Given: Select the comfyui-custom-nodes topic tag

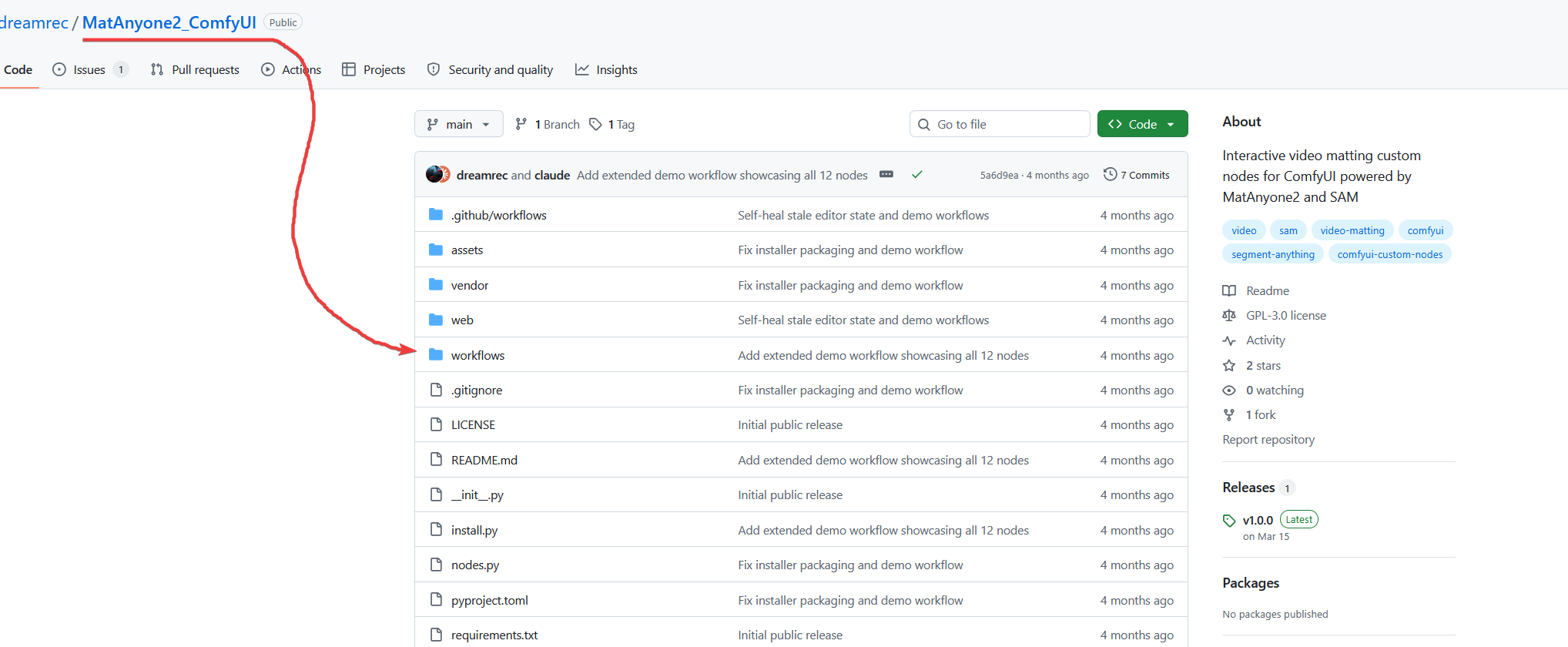Looking at the screenshot, I should [1390, 254].
